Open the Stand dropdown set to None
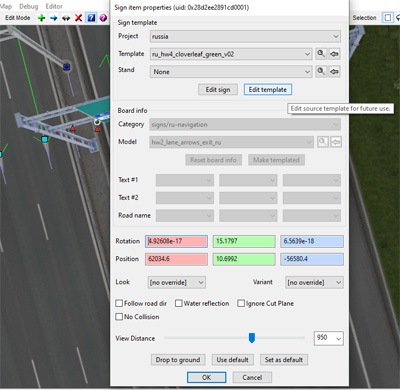 (231, 72)
